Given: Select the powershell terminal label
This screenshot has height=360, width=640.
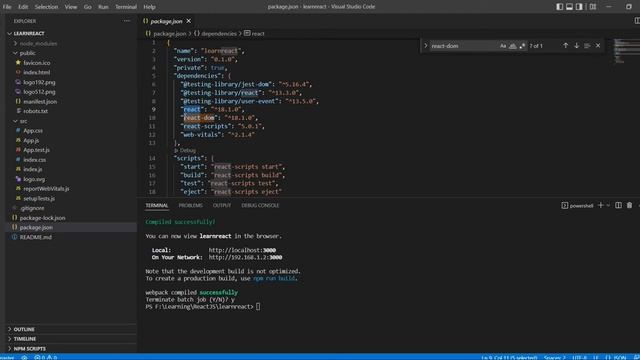Looking at the screenshot, I should [x=577, y=206].
